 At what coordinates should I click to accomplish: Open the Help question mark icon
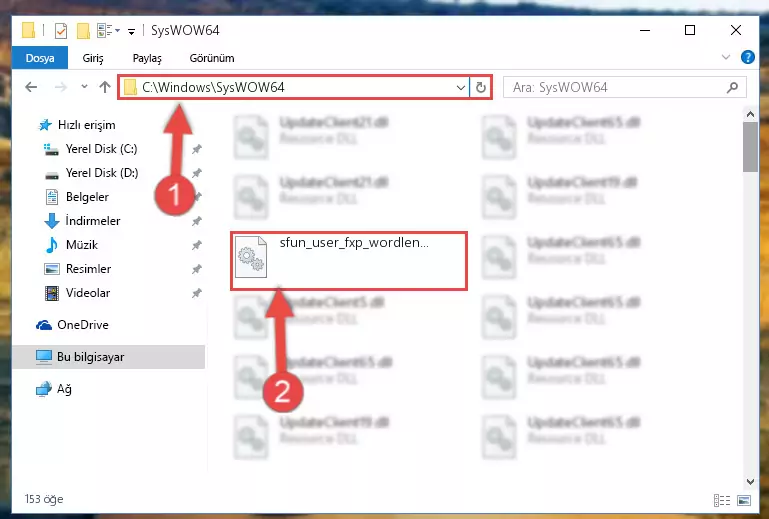[x=747, y=57]
